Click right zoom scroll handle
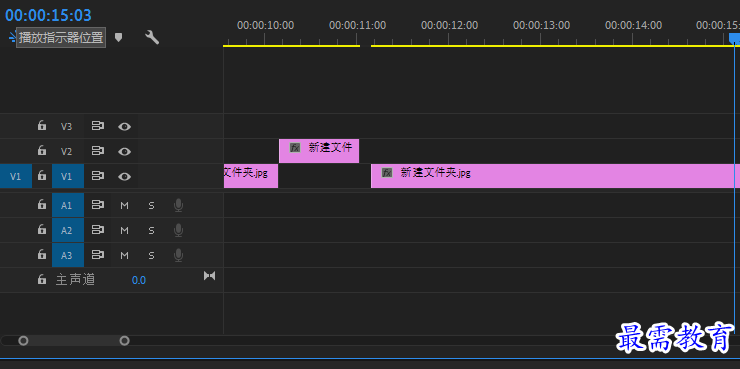The height and width of the screenshot is (369, 740). [x=124, y=340]
